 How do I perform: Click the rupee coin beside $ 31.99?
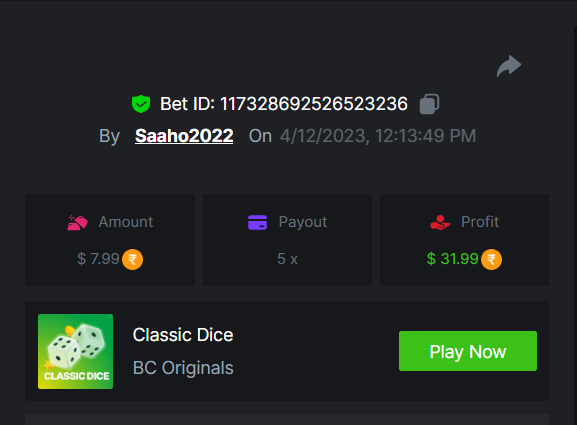[x=491, y=259]
